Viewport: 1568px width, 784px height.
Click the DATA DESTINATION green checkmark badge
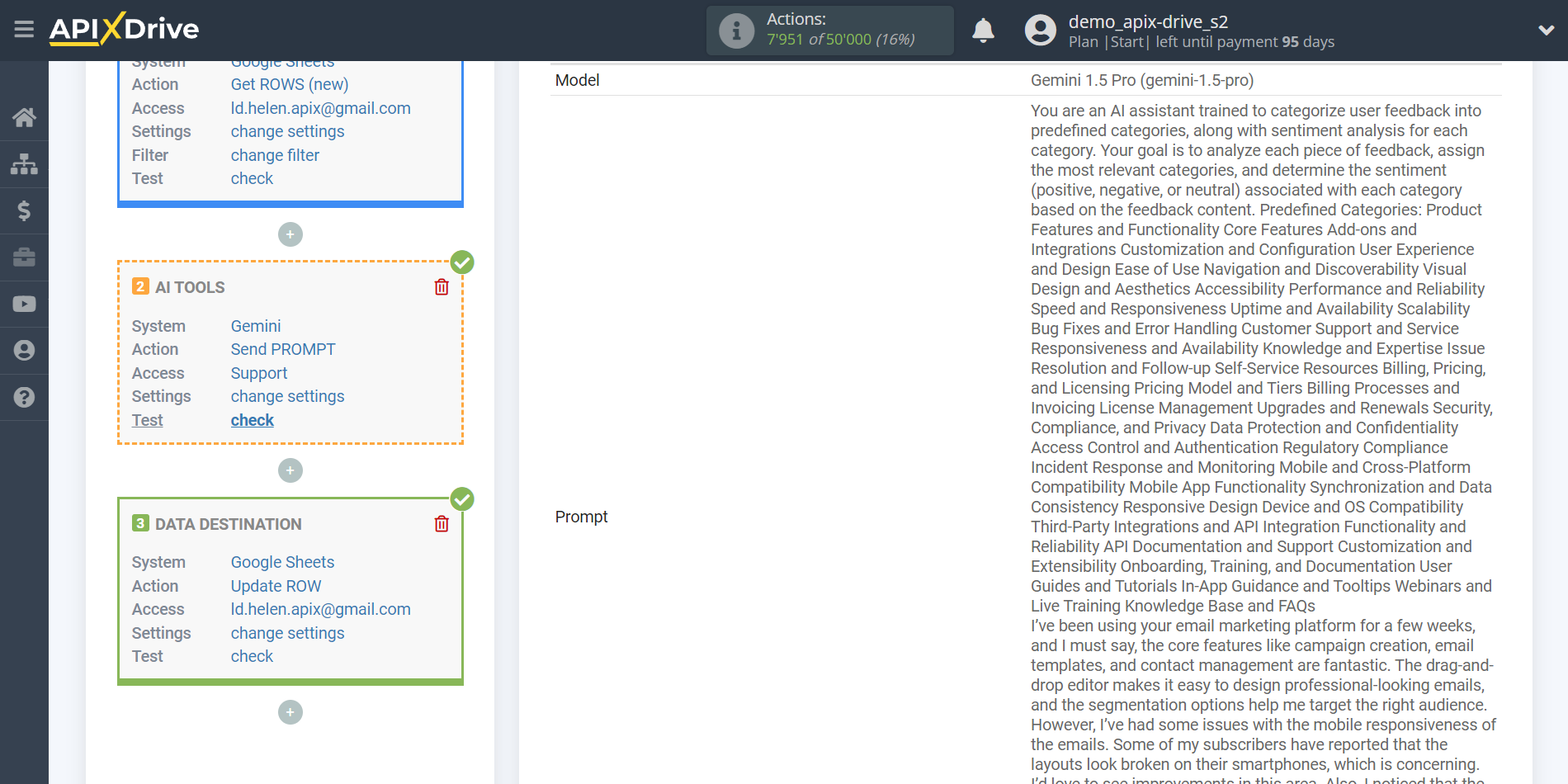coord(462,499)
